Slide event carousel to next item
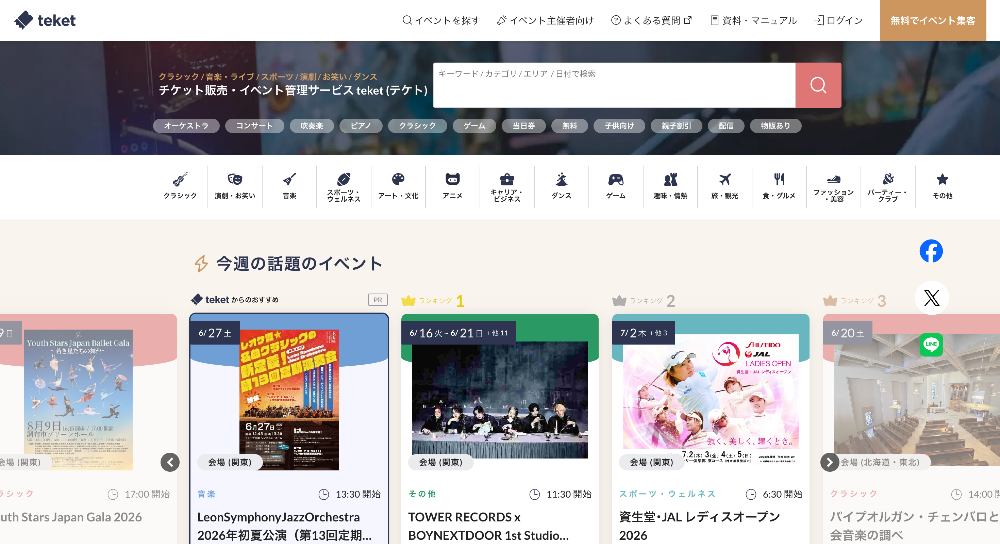The image size is (1000, 544). tap(829, 462)
